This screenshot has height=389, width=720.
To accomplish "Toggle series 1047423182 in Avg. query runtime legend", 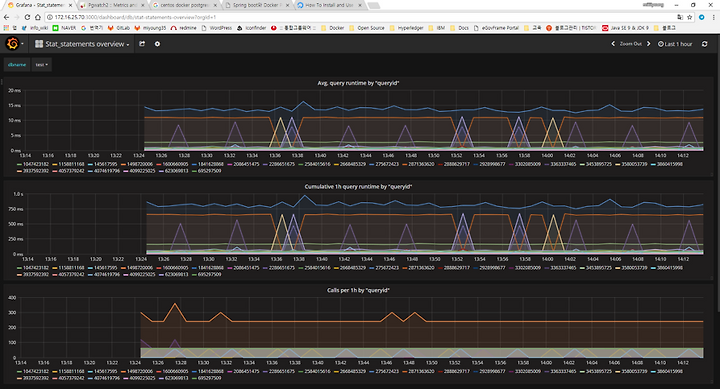I will click(33, 164).
